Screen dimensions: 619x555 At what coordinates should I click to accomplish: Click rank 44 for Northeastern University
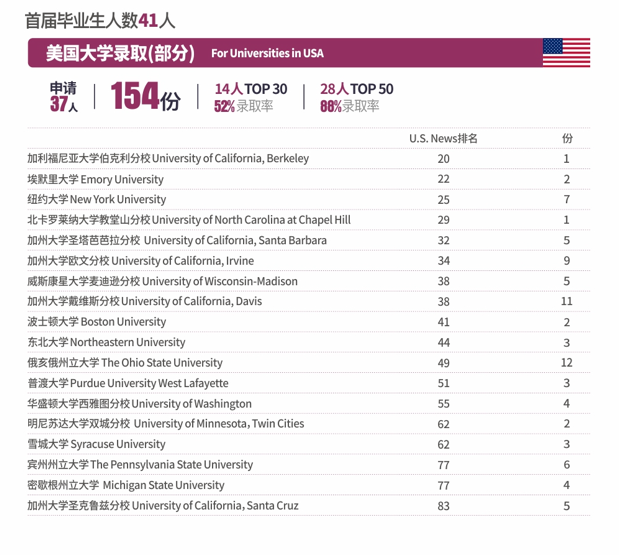(443, 343)
